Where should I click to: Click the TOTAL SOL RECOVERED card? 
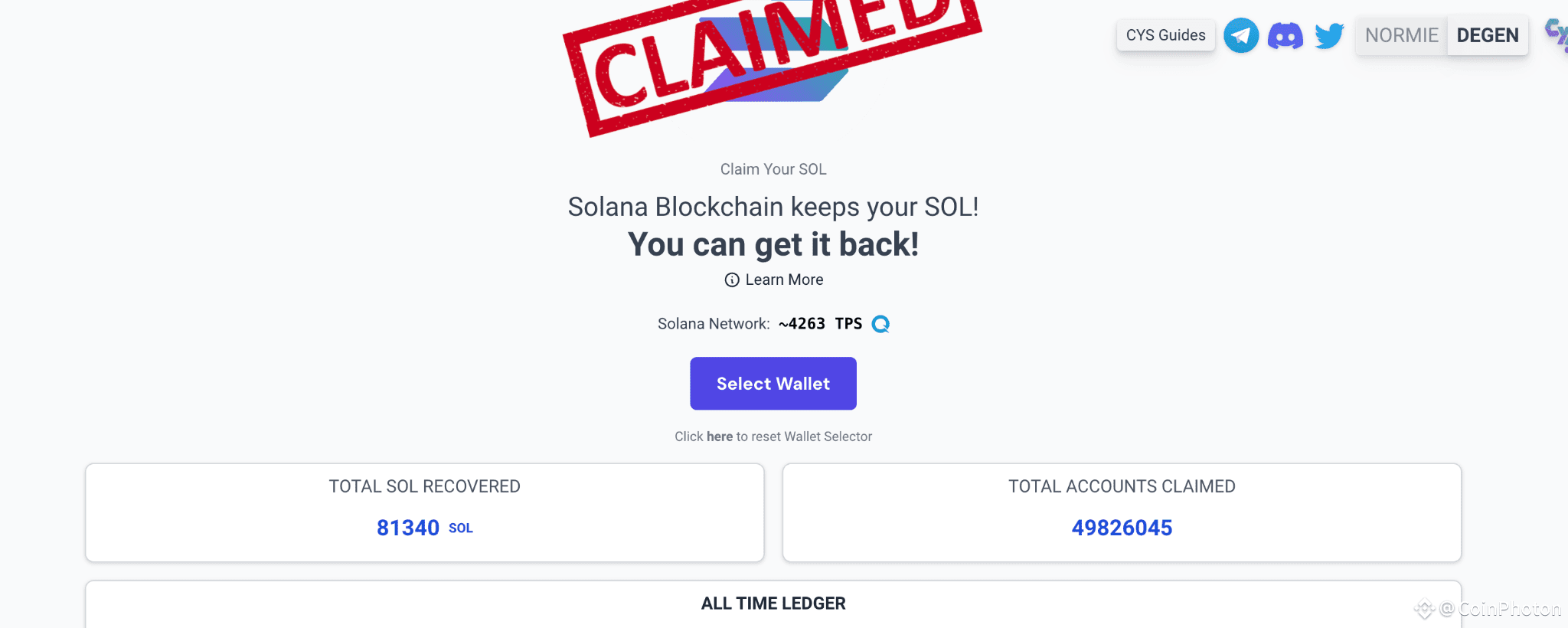click(x=424, y=512)
